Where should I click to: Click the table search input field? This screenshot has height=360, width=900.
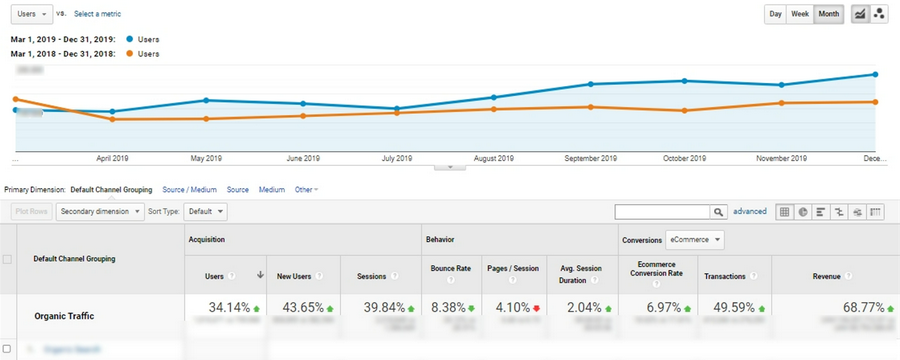click(x=662, y=212)
